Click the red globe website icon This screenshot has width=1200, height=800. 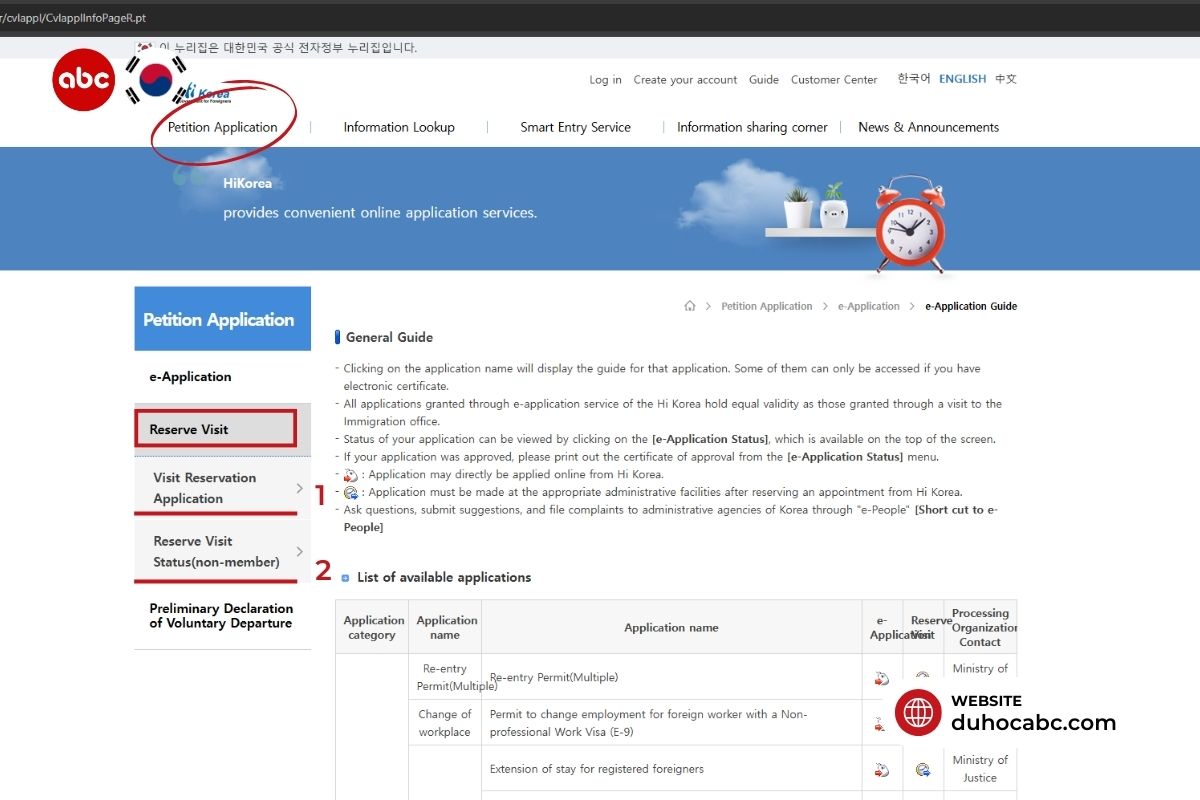(918, 713)
